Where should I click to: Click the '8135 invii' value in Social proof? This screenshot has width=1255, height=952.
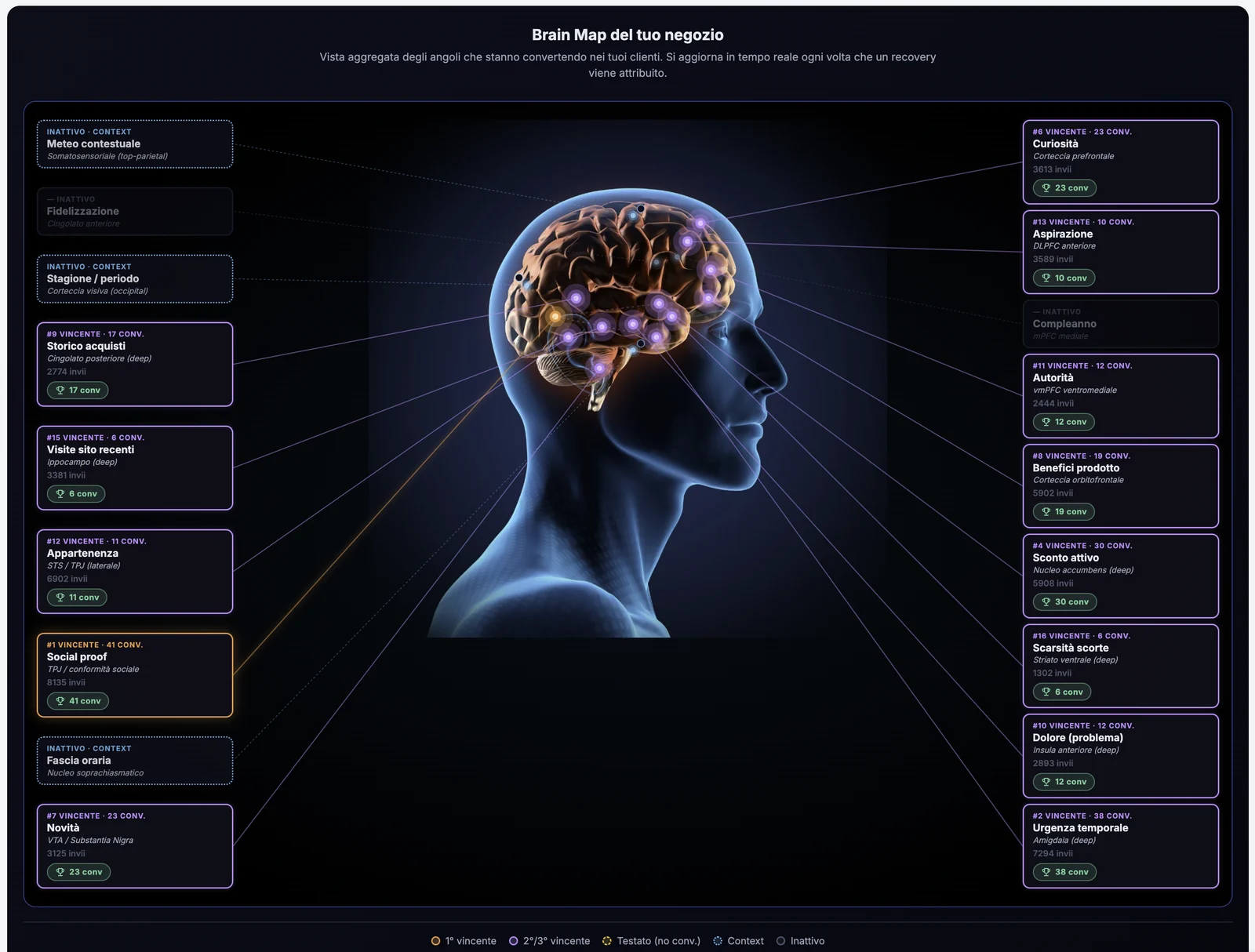click(66, 683)
